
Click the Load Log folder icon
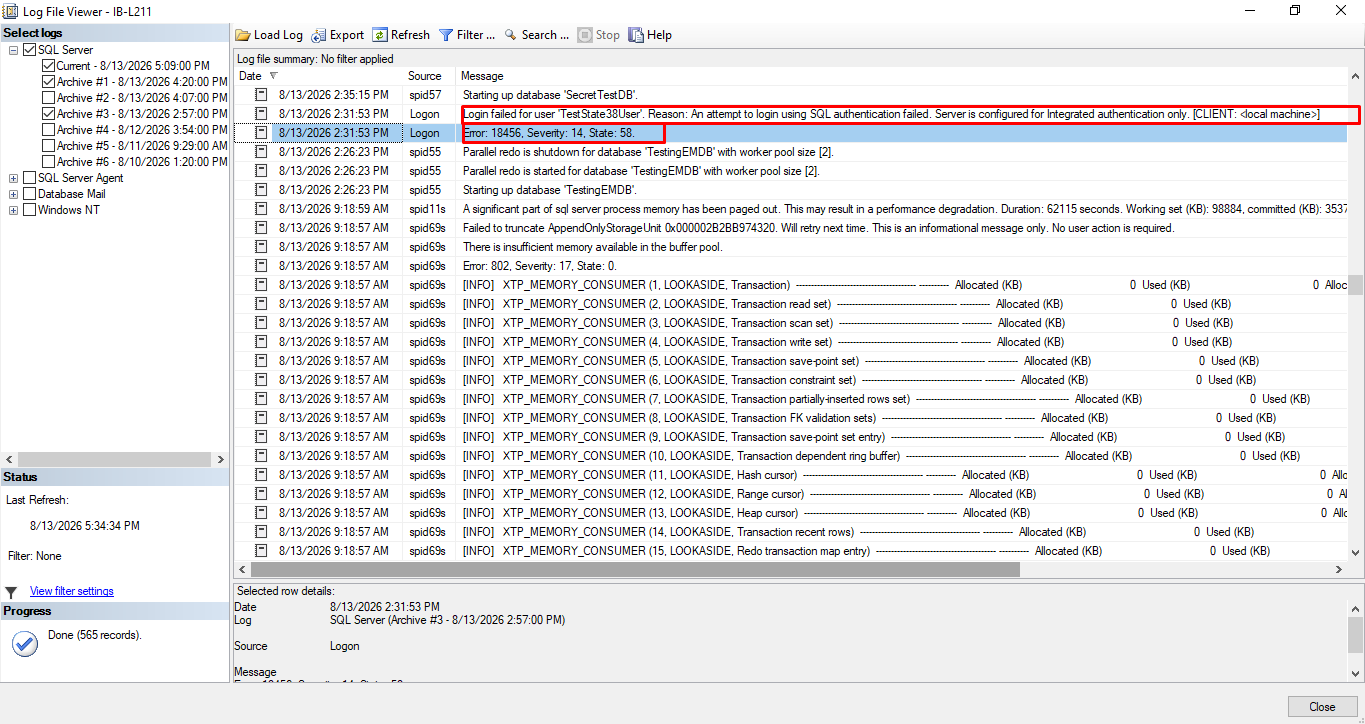coord(243,35)
